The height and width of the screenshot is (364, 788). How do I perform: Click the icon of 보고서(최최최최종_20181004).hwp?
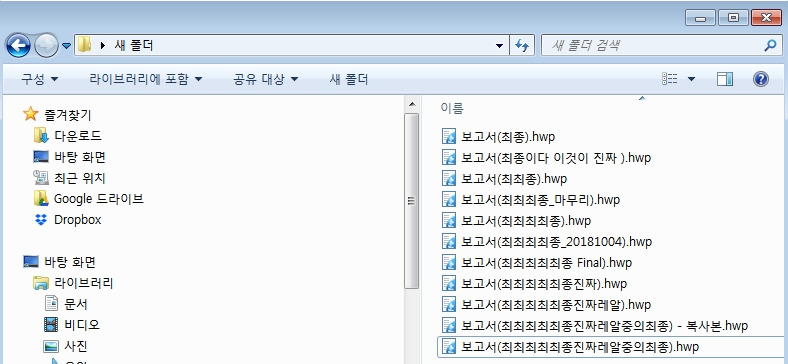[449, 242]
